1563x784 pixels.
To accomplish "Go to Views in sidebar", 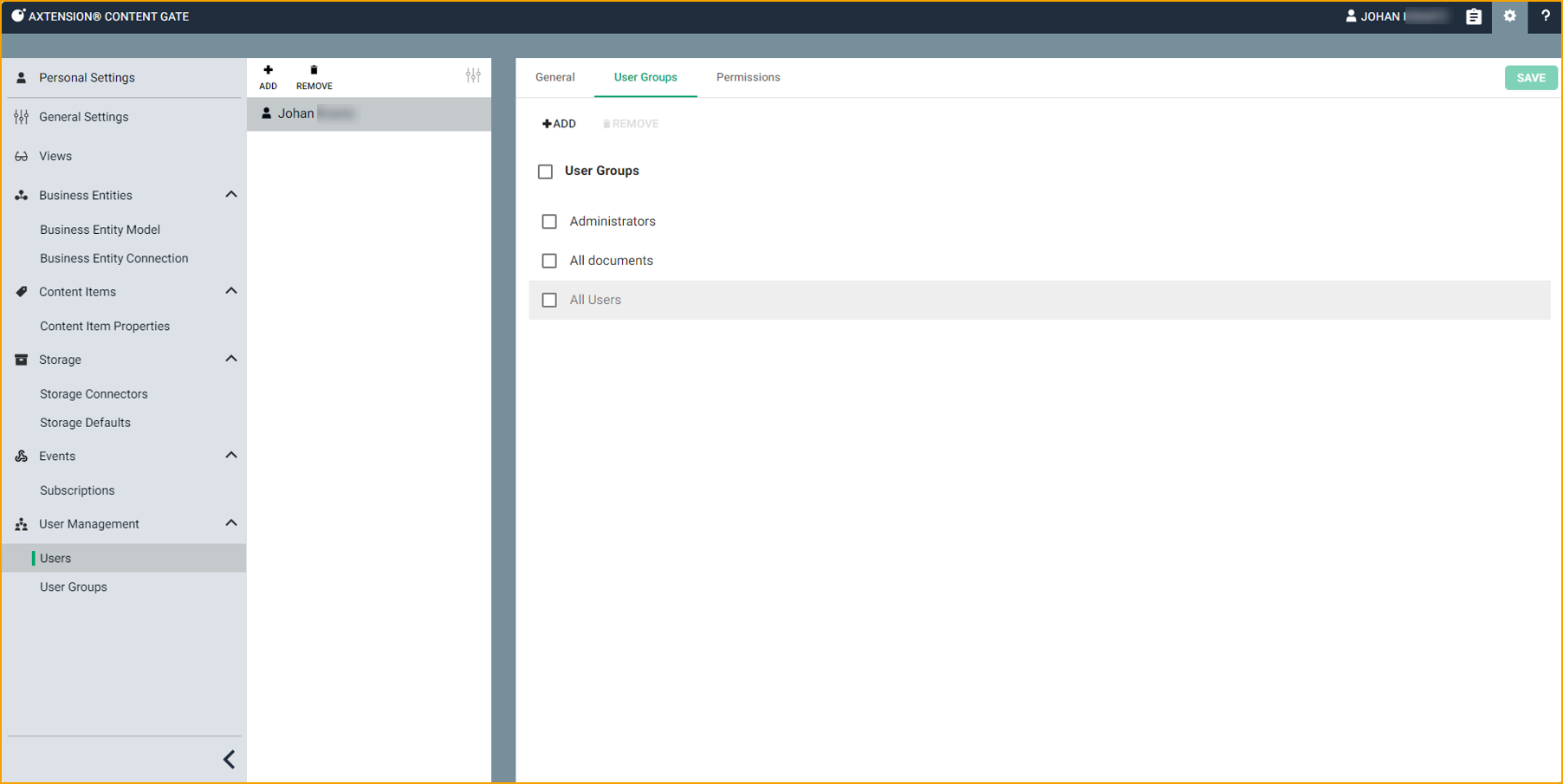I will pyautogui.click(x=55, y=156).
